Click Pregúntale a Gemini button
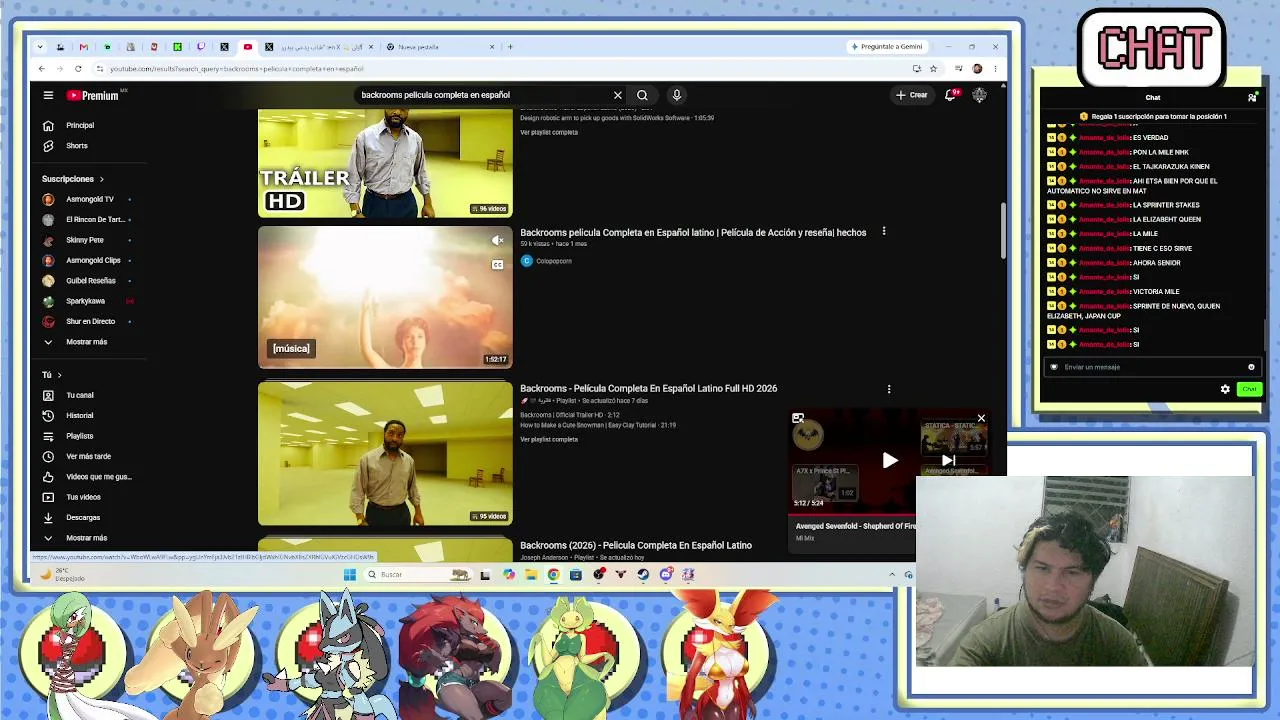The width and height of the screenshot is (1280, 720). pos(887,47)
